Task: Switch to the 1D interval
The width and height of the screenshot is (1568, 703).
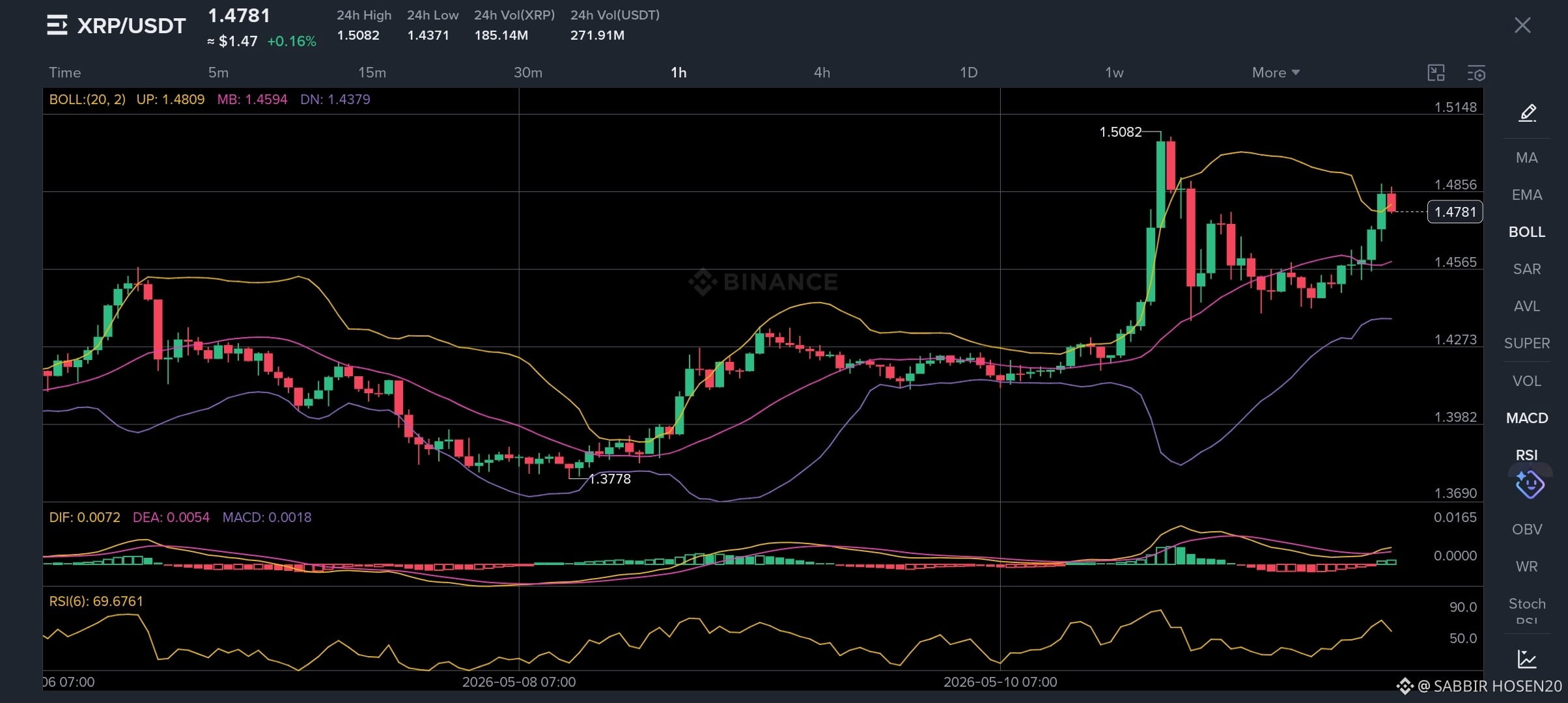Action: pos(968,72)
